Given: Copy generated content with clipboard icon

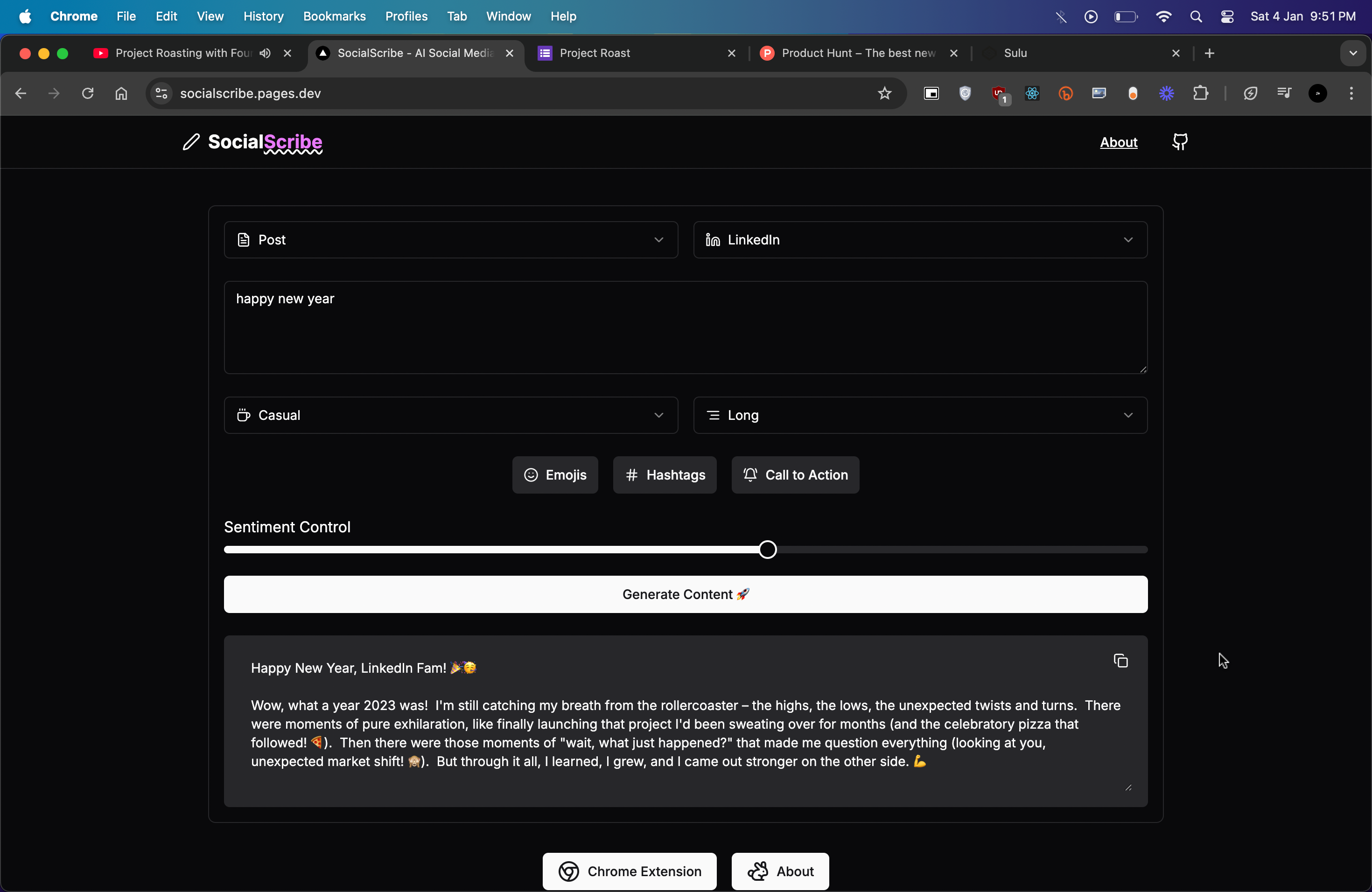Looking at the screenshot, I should (x=1120, y=660).
